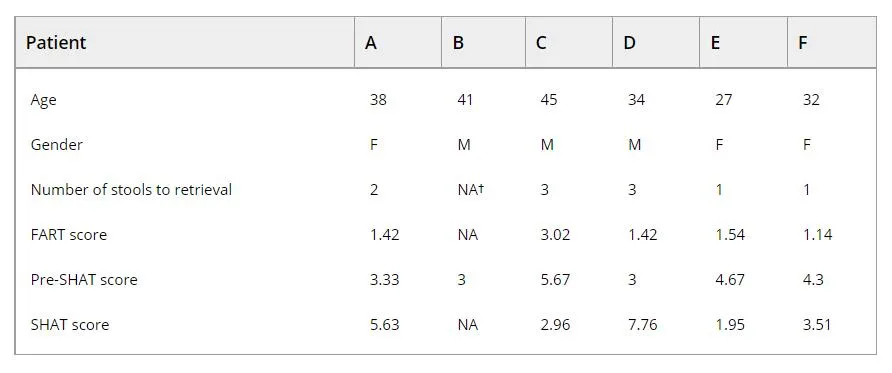Select column header C
This screenshot has height=373, width=892.
tap(542, 43)
